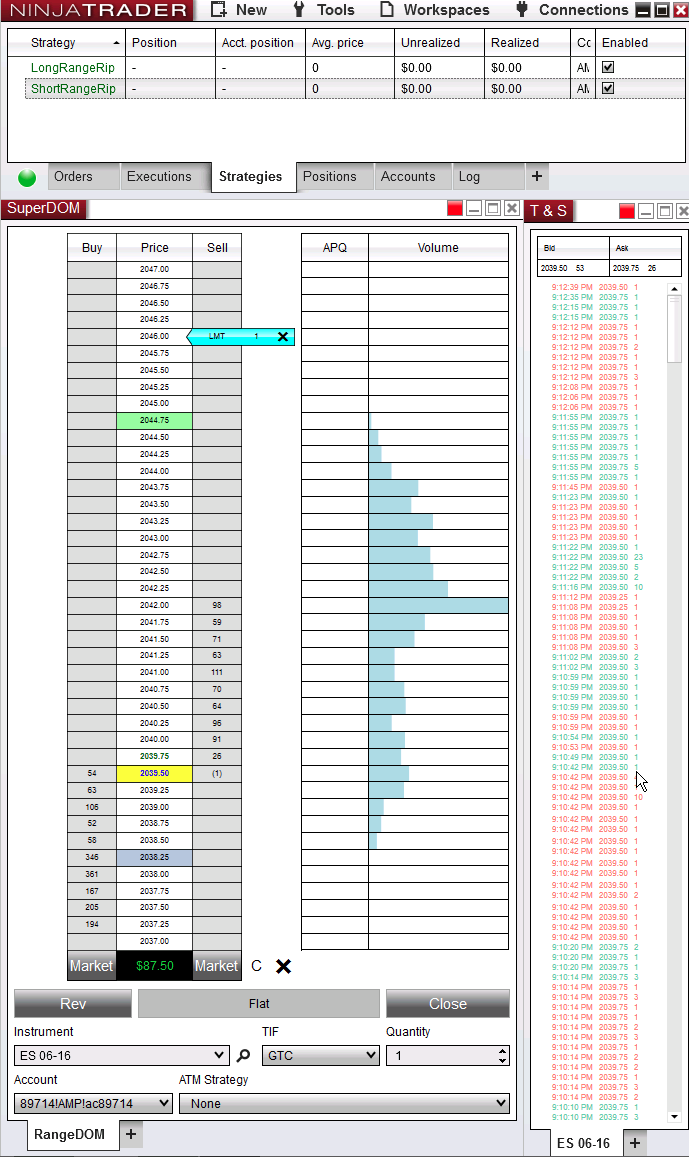Click the T&S scrollbar down arrow
Screen dimensions: 689x1157
coord(674,1116)
